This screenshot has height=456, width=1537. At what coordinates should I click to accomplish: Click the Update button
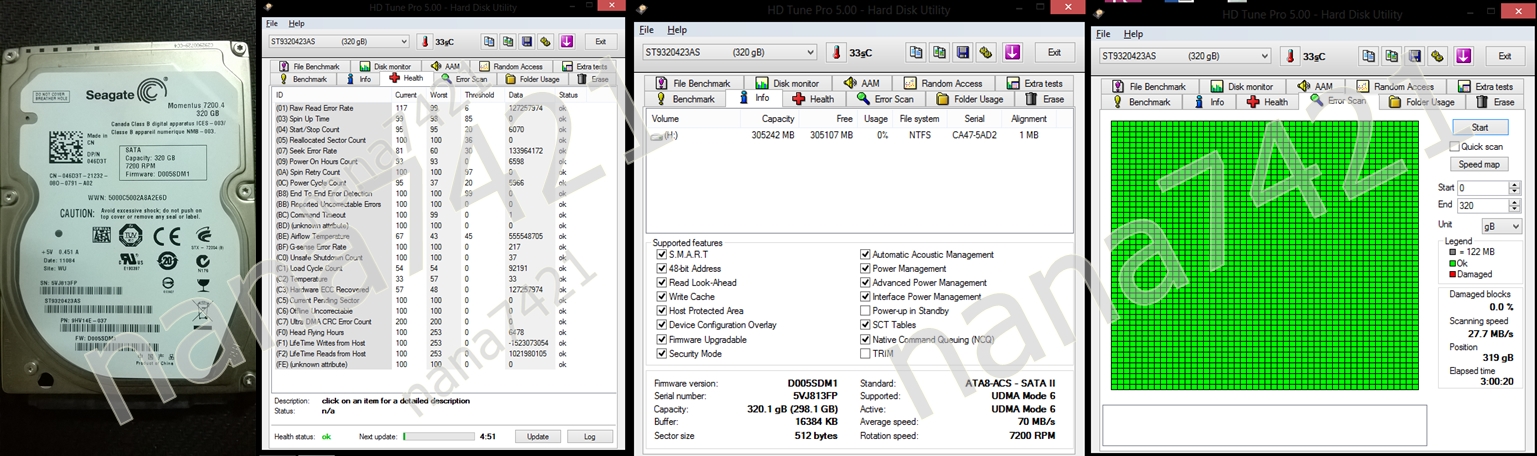(x=538, y=436)
